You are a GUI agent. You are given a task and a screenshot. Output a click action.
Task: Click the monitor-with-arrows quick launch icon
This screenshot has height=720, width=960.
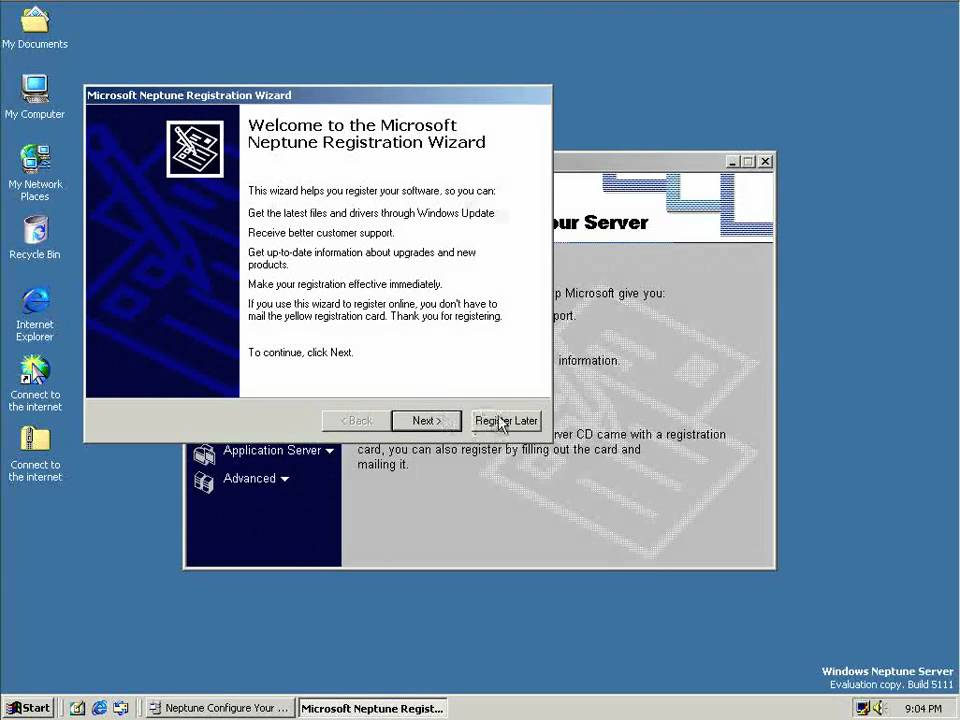tap(121, 708)
